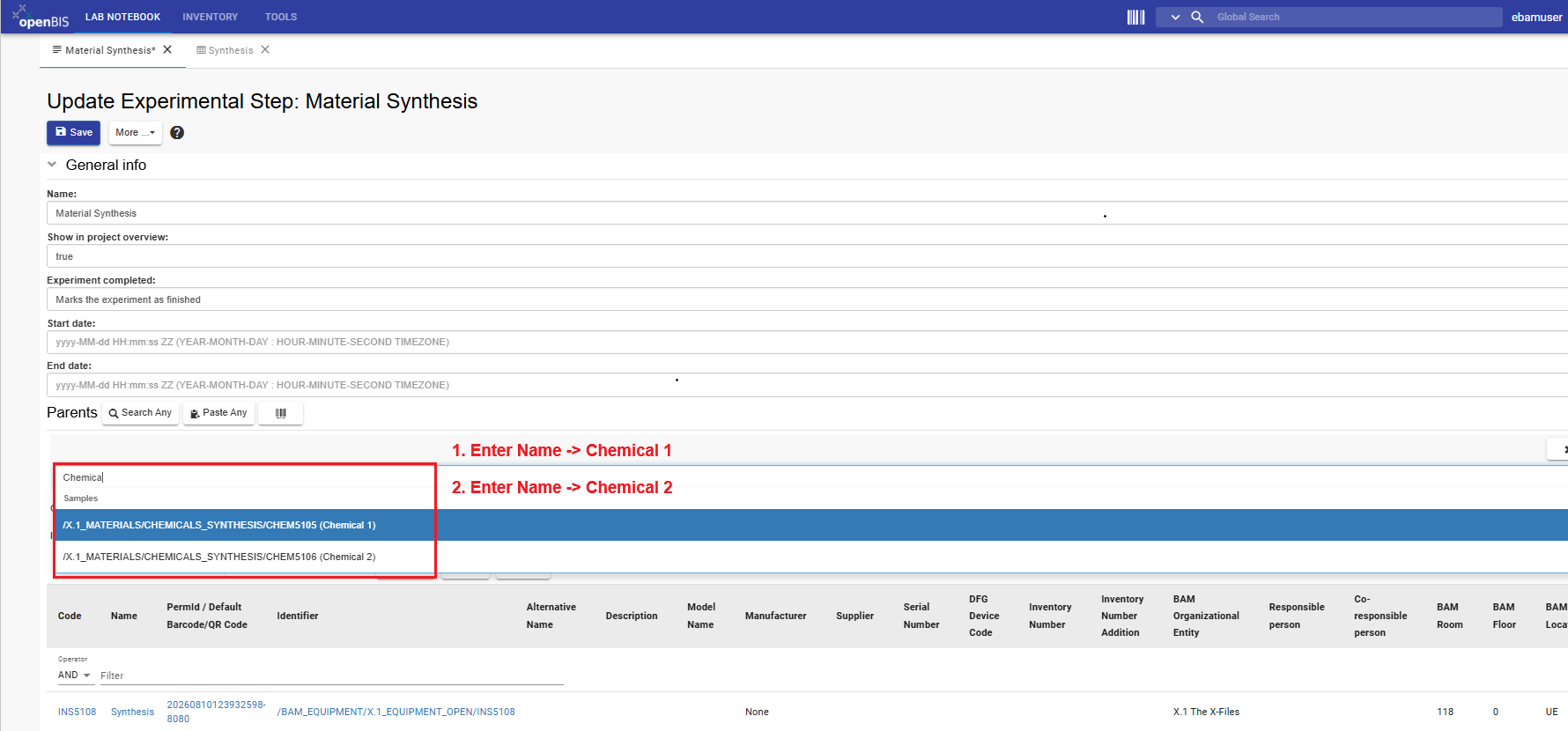Switch to the Material Synthesis tab
Image resolution: width=1568 pixels, height=731 pixels.
click(x=104, y=50)
